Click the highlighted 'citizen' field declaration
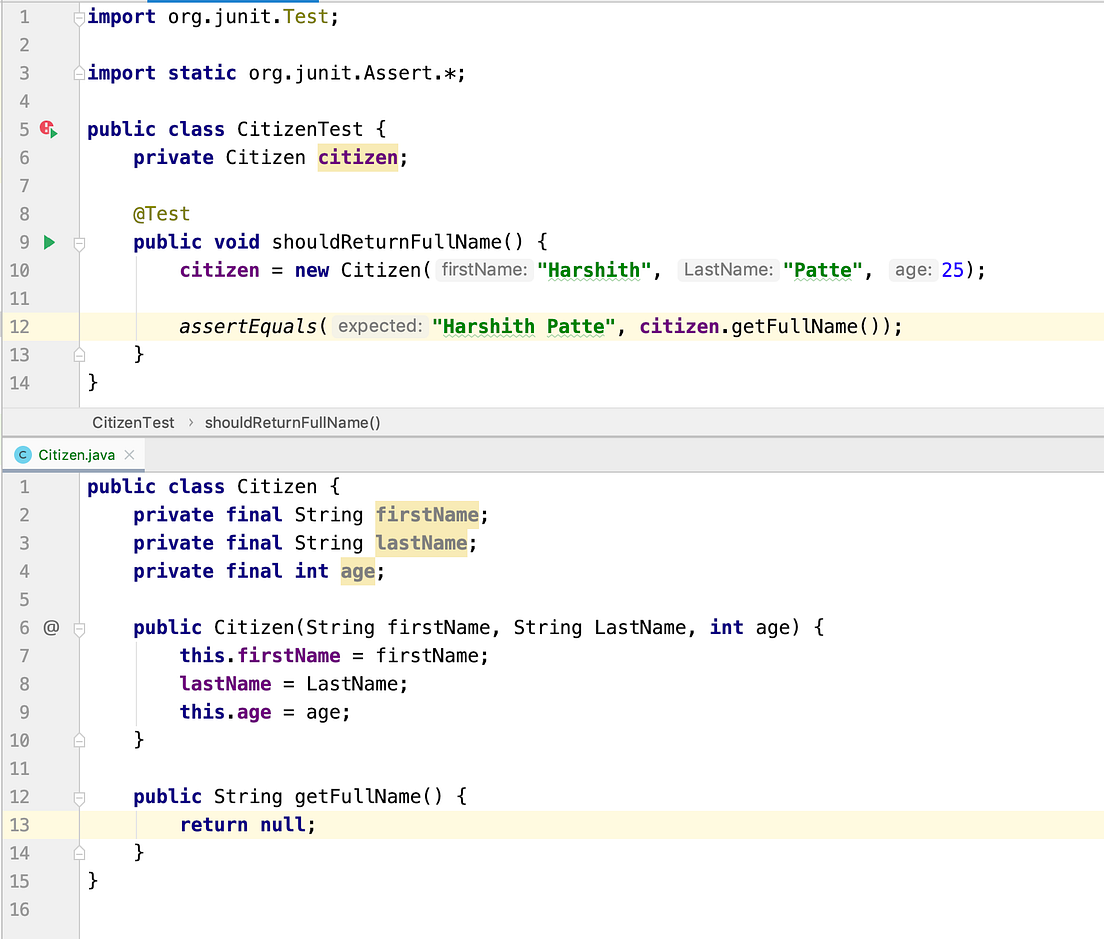 click(x=356, y=157)
